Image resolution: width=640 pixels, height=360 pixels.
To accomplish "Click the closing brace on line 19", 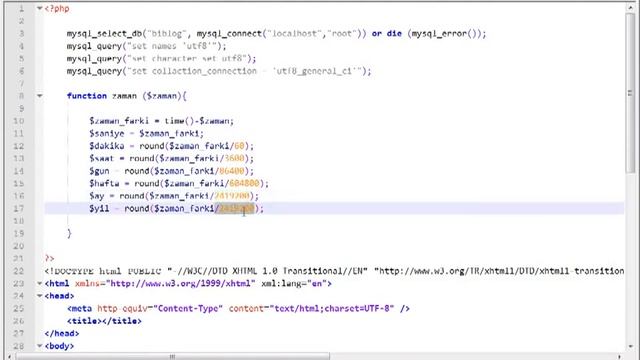I will pyautogui.click(x=69, y=233).
